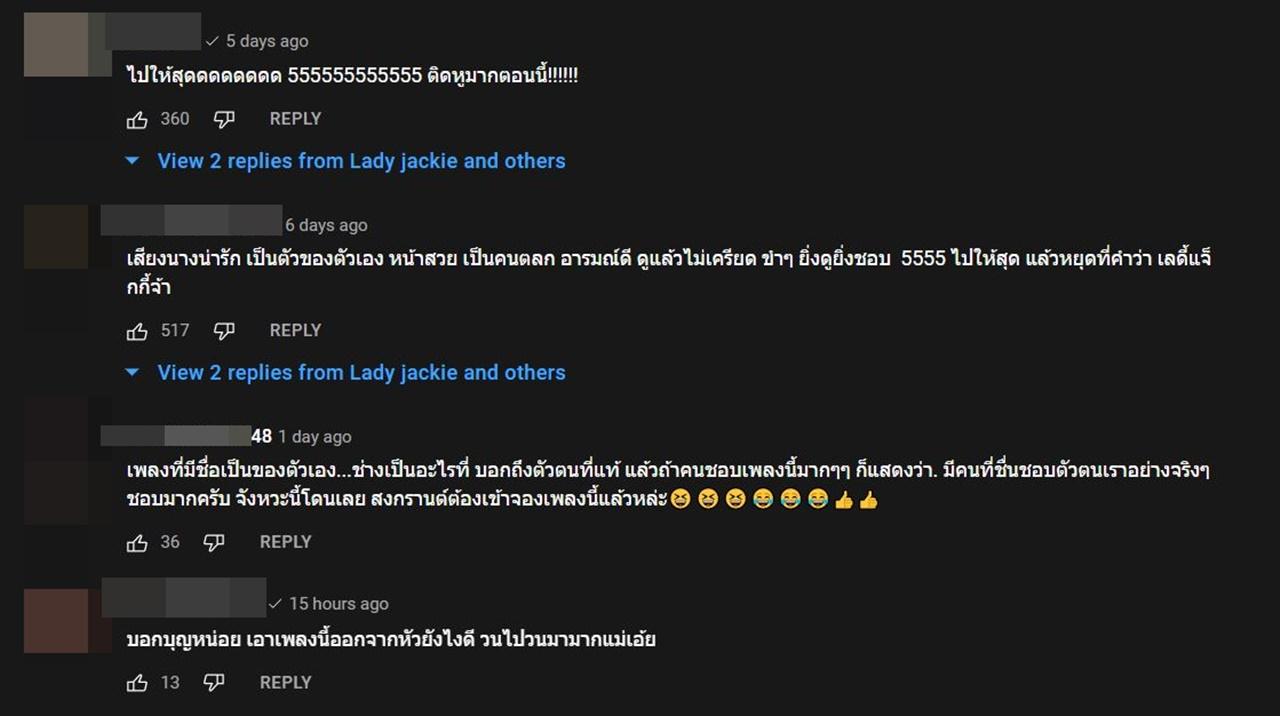Viewport: 1280px width, 716px height.
Task: Open first commenter's avatar thumbnail
Action: 57,44
